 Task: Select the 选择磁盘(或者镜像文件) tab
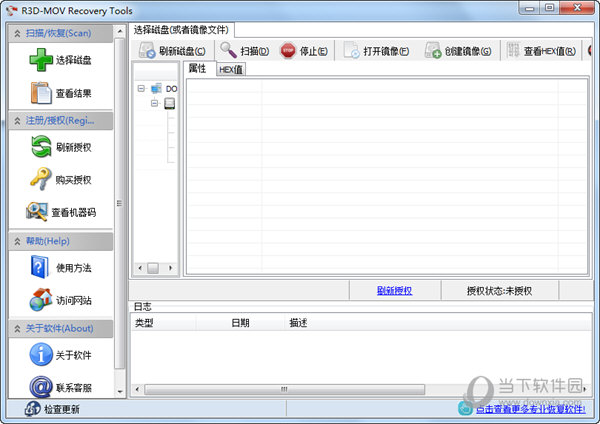181,30
